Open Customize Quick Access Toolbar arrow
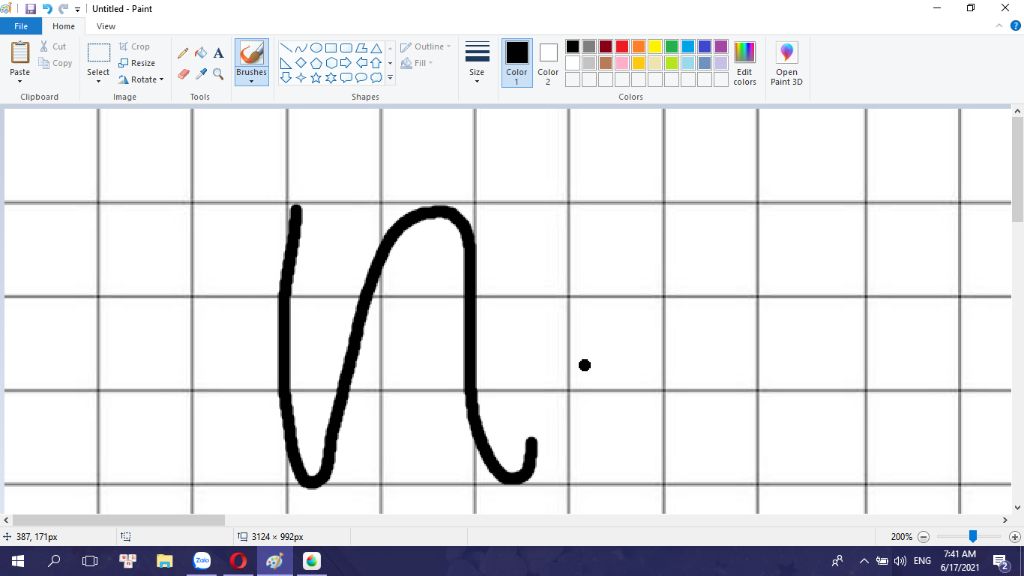The height and width of the screenshot is (576, 1024). point(78,9)
